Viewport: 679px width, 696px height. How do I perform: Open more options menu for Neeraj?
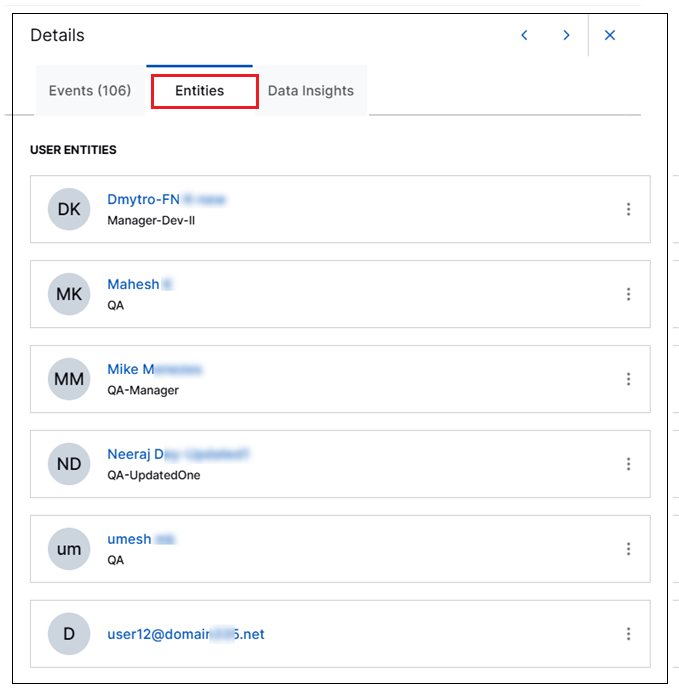tap(628, 464)
